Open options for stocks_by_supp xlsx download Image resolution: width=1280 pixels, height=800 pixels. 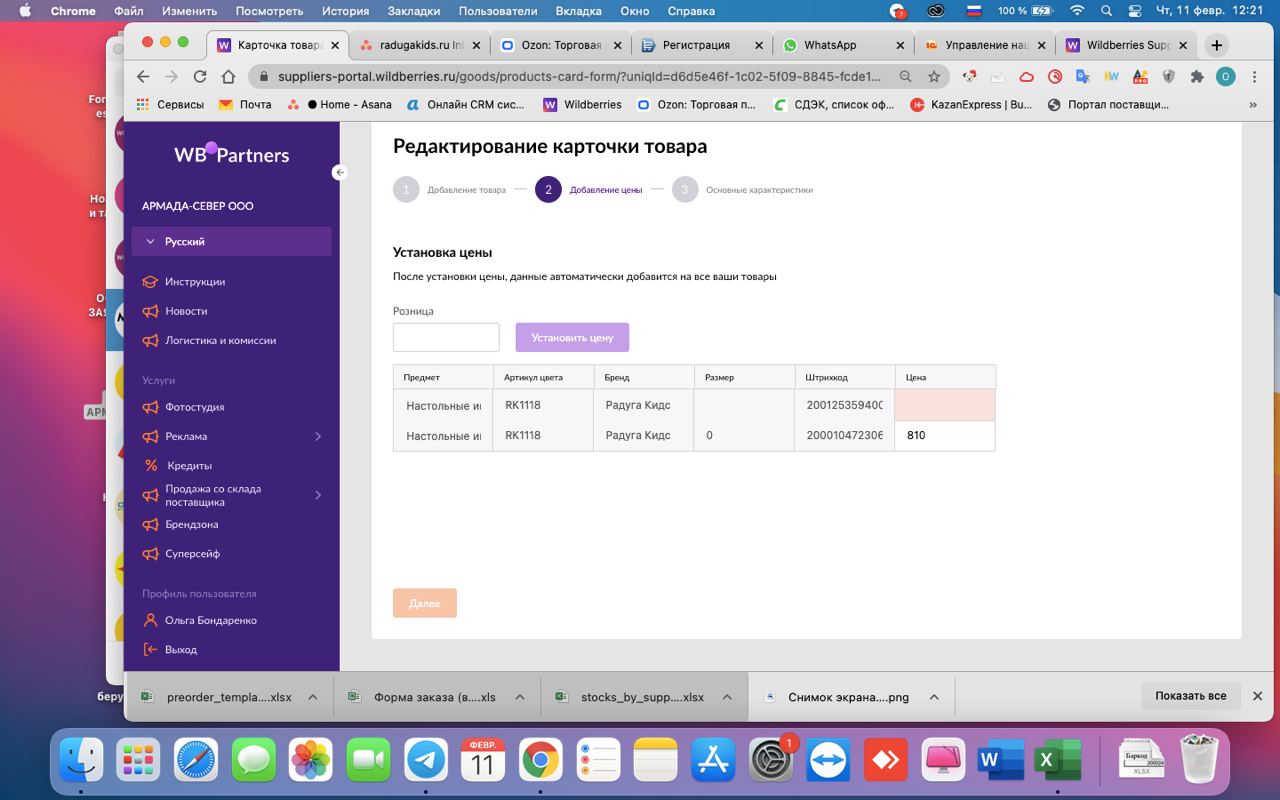[727, 697]
